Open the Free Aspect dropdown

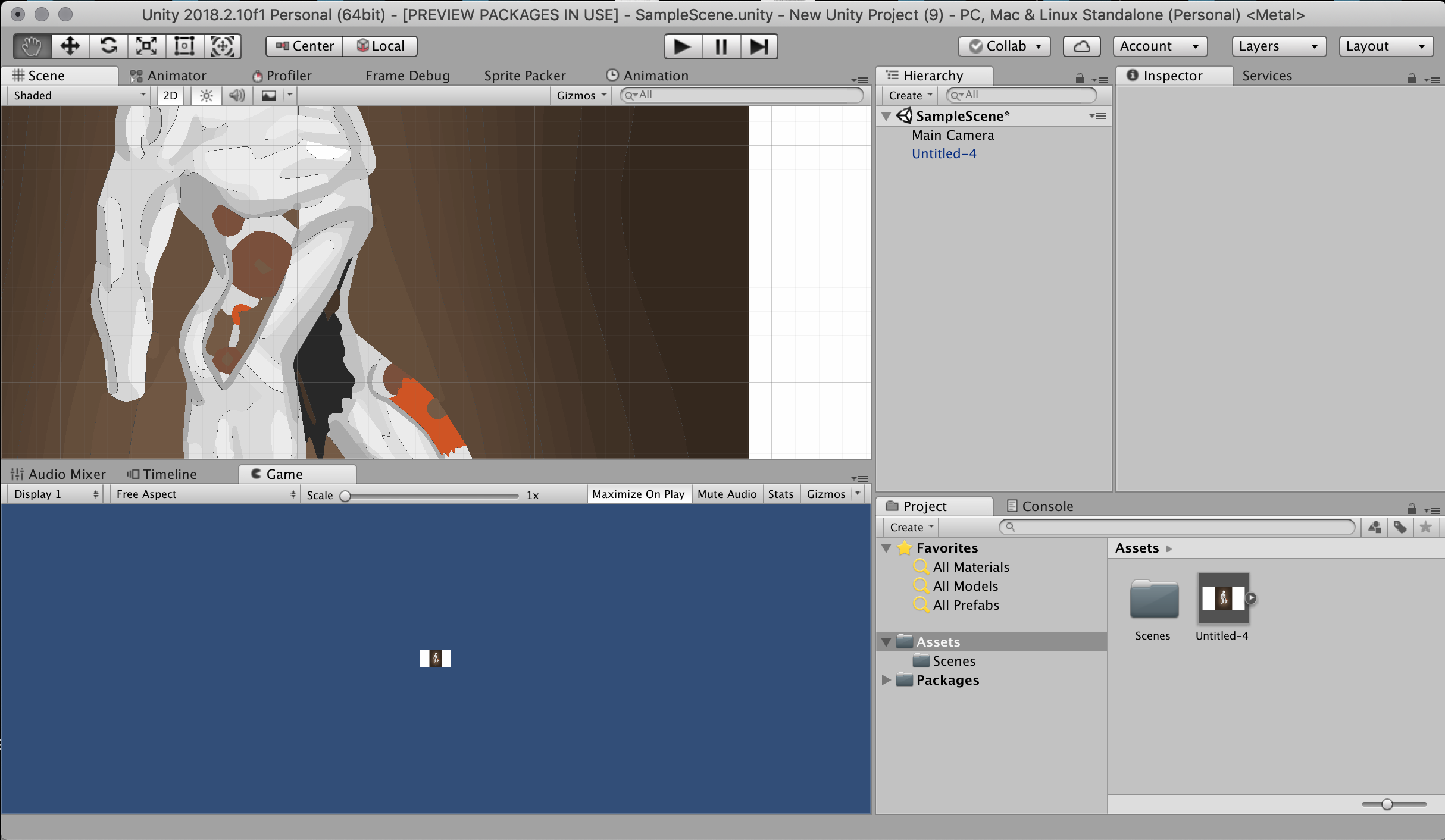[x=205, y=494]
